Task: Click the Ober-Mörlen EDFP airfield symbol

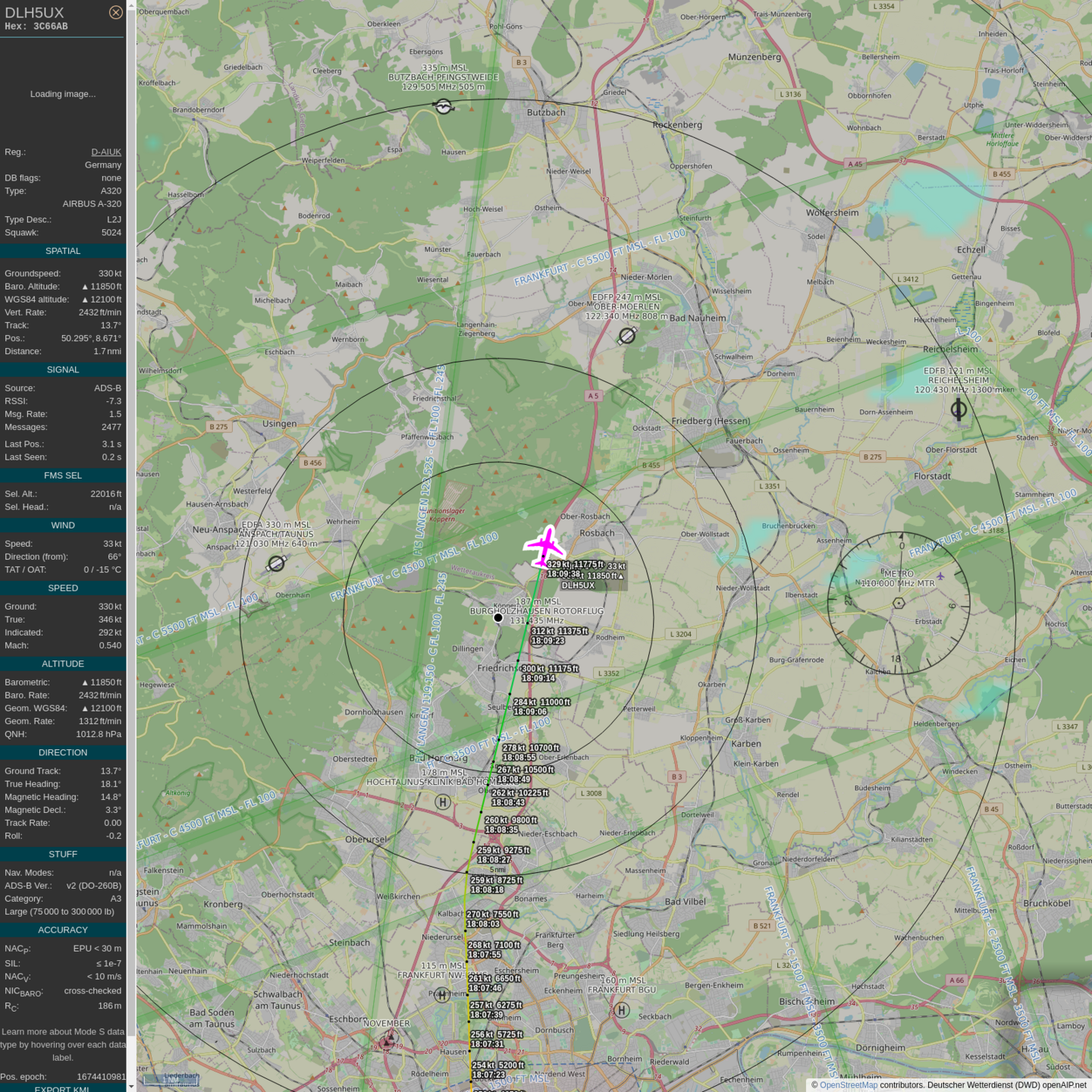Action: [x=627, y=335]
